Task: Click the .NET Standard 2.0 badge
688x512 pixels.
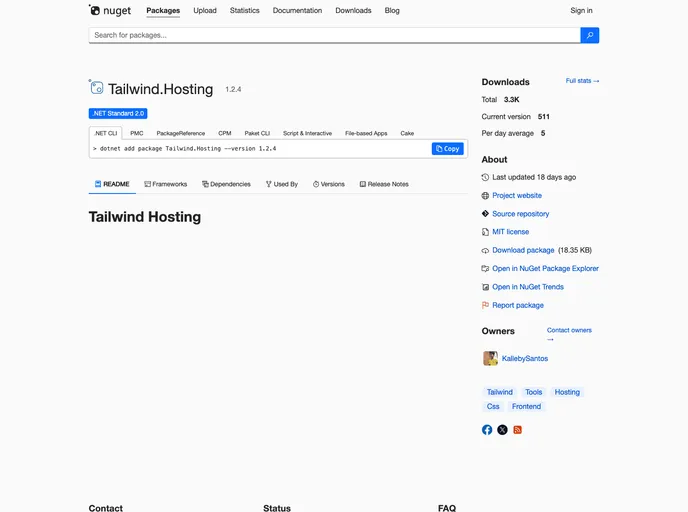Action: pyautogui.click(x=118, y=114)
